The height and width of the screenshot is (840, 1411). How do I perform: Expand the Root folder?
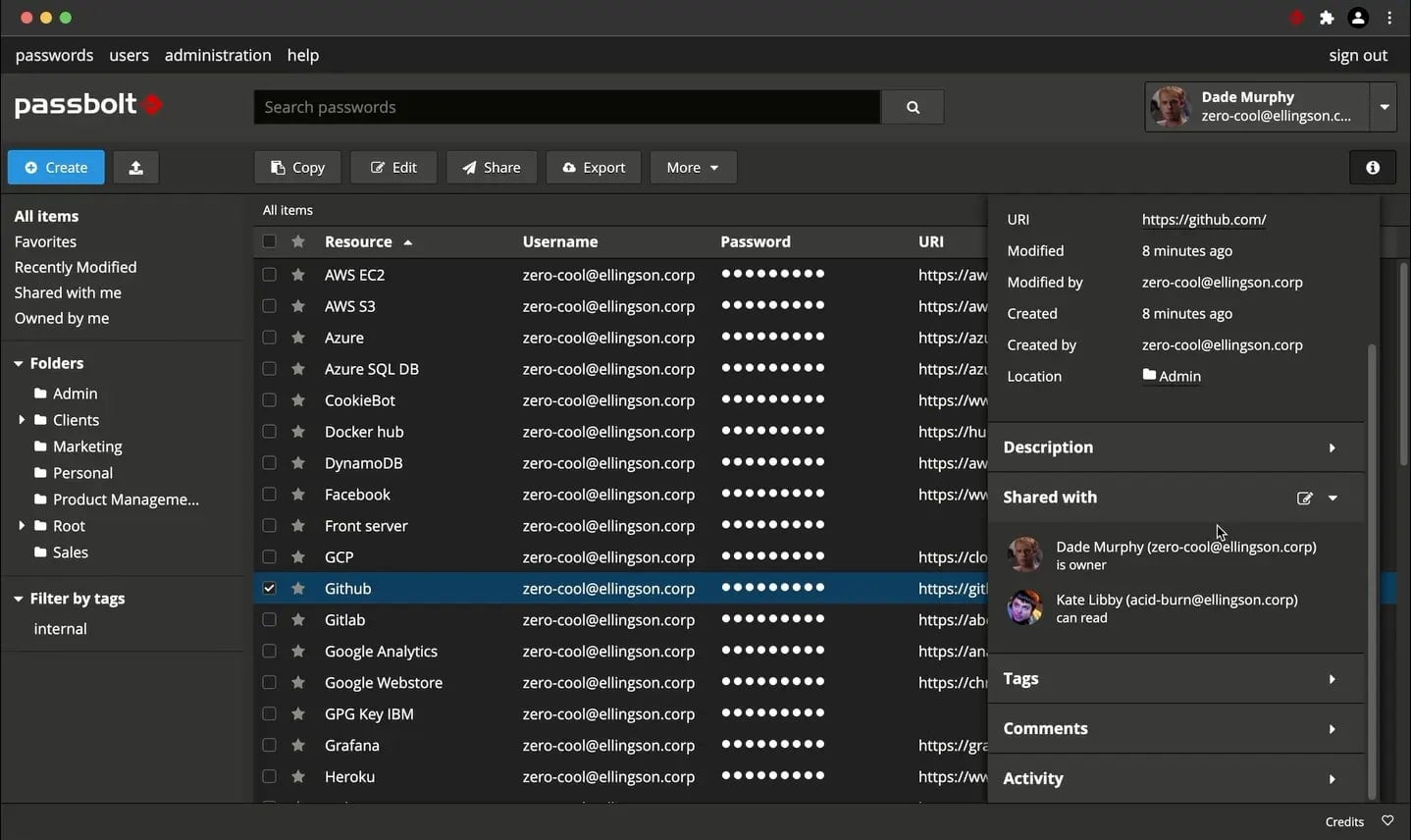[x=22, y=526]
